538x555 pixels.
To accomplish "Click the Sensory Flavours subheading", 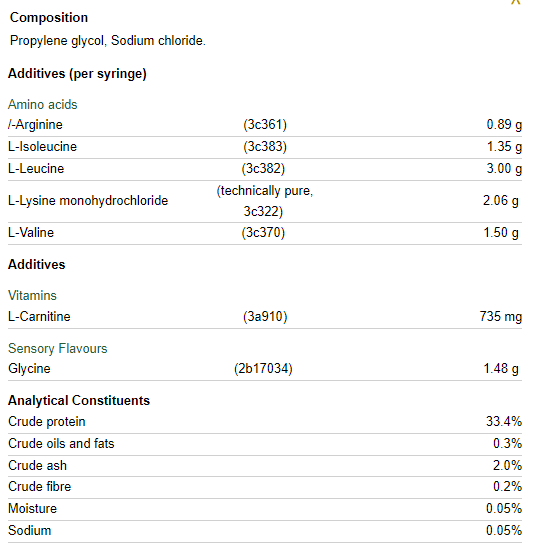I will (58, 349).
